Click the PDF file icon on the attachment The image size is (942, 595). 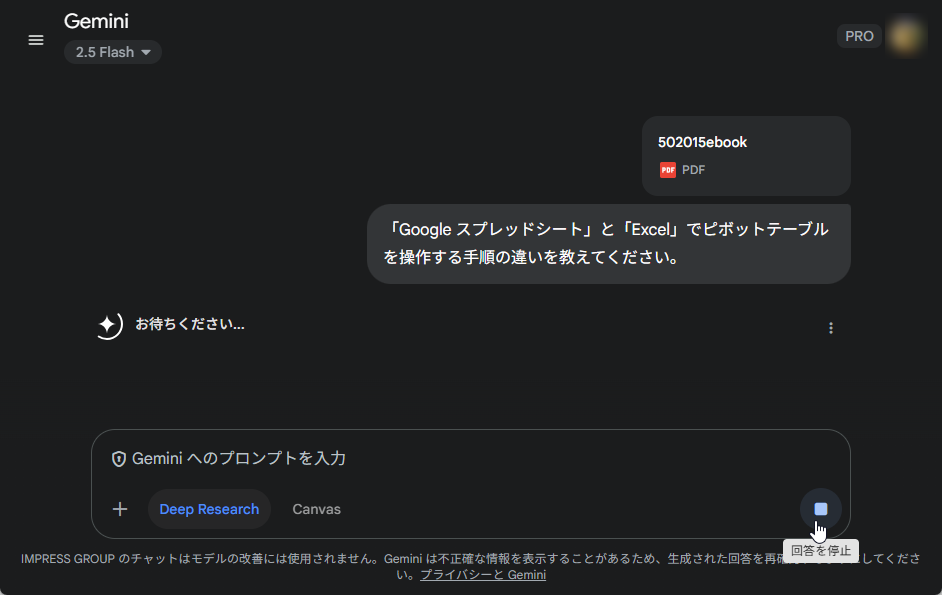(667, 170)
